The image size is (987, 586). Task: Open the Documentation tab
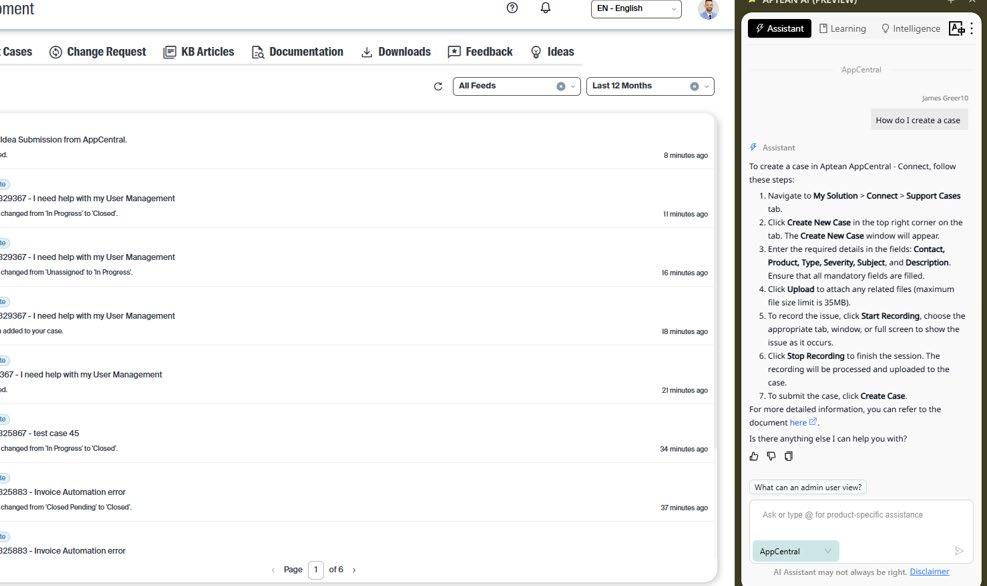[297, 52]
